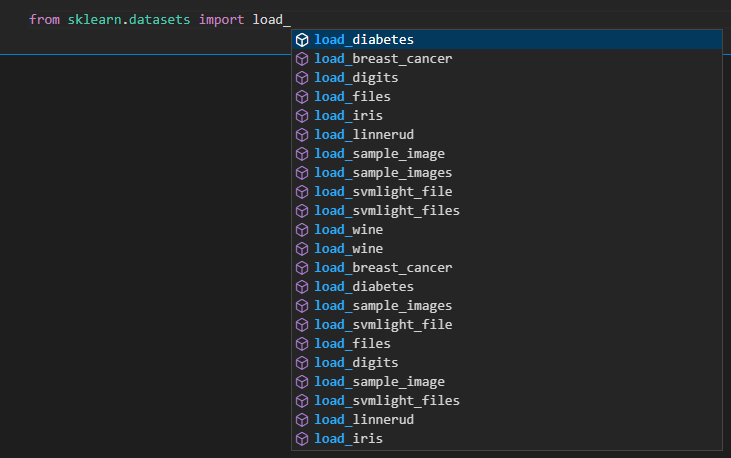Choose load_svmlight_files just above load_linnerud
This screenshot has width=731, height=458.
(x=507, y=401)
